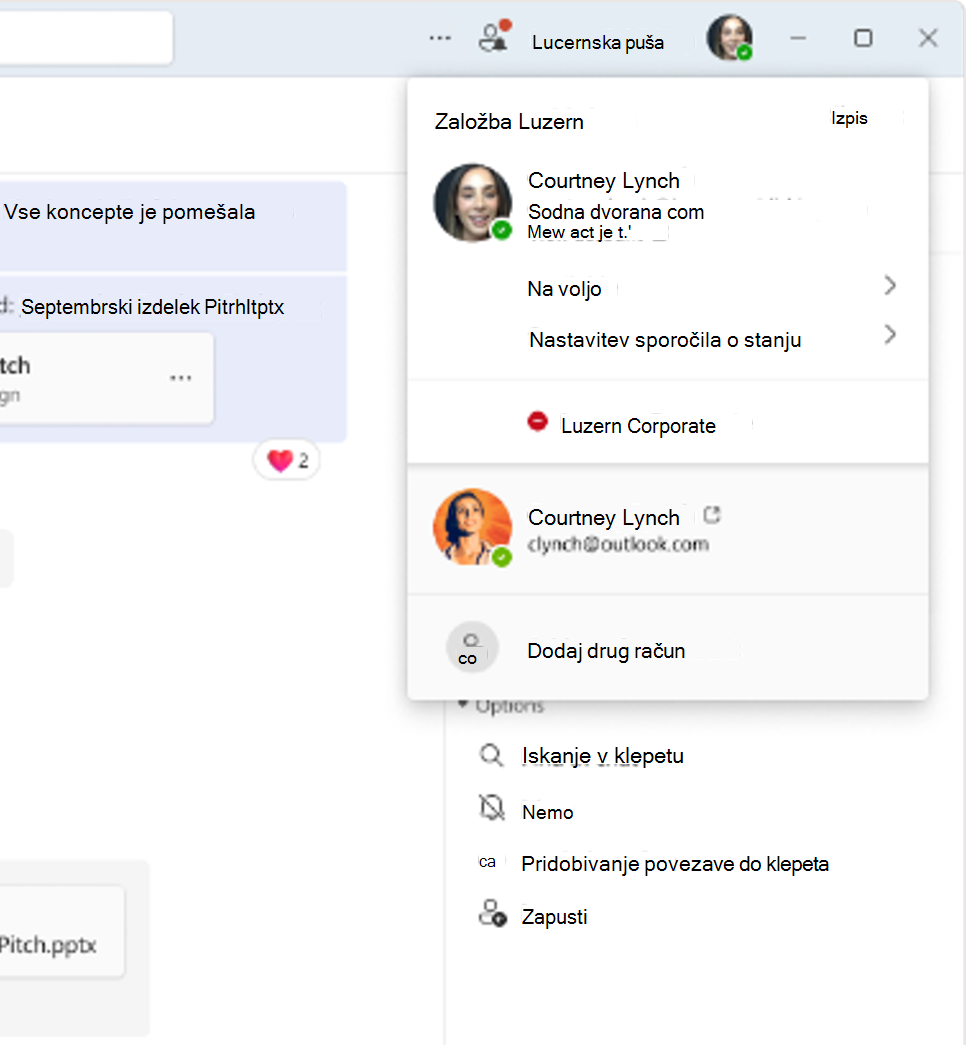966x1045 pixels.
Task: Open the ellipsis menu on the file card
Action: (x=181, y=378)
